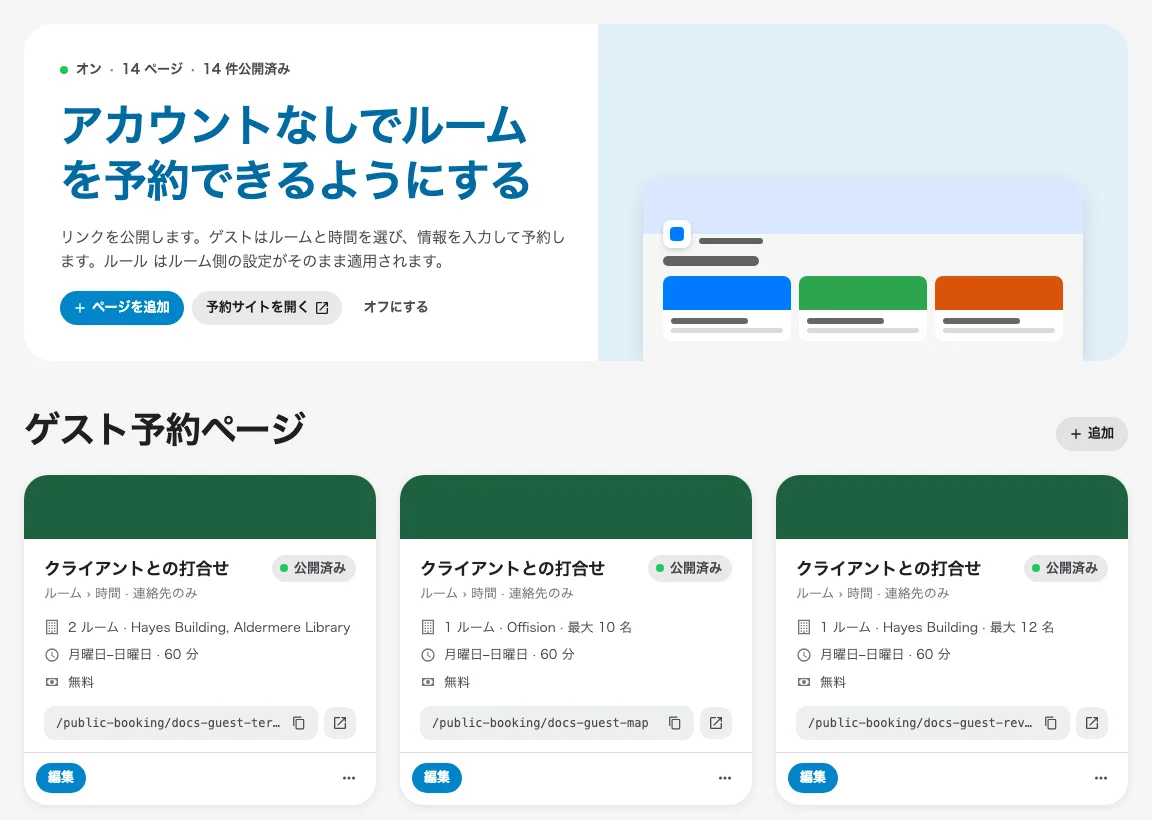Click /public-booking/docs-guest-map URL text
Viewport: 1152px width, 820px height.
pyautogui.click(x=540, y=723)
